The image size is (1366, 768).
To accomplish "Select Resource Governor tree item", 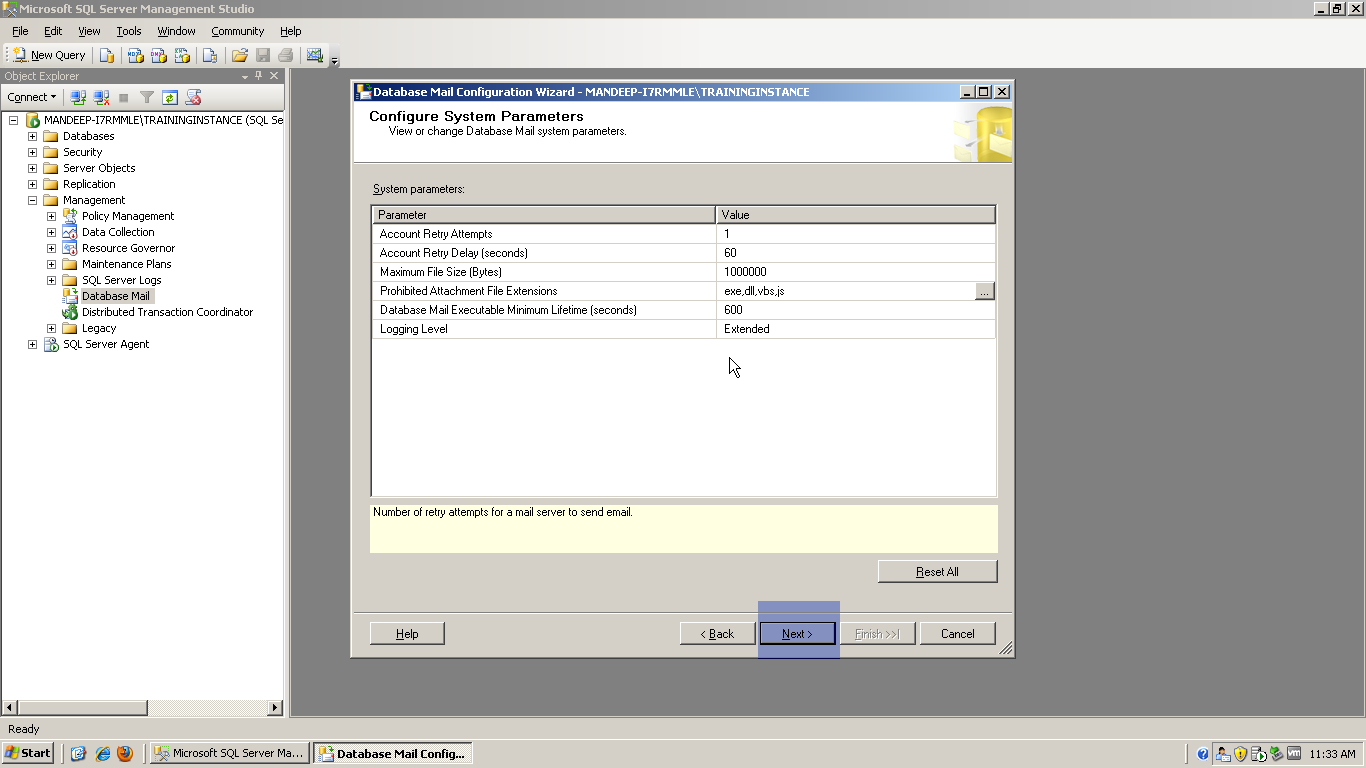I will [128, 248].
